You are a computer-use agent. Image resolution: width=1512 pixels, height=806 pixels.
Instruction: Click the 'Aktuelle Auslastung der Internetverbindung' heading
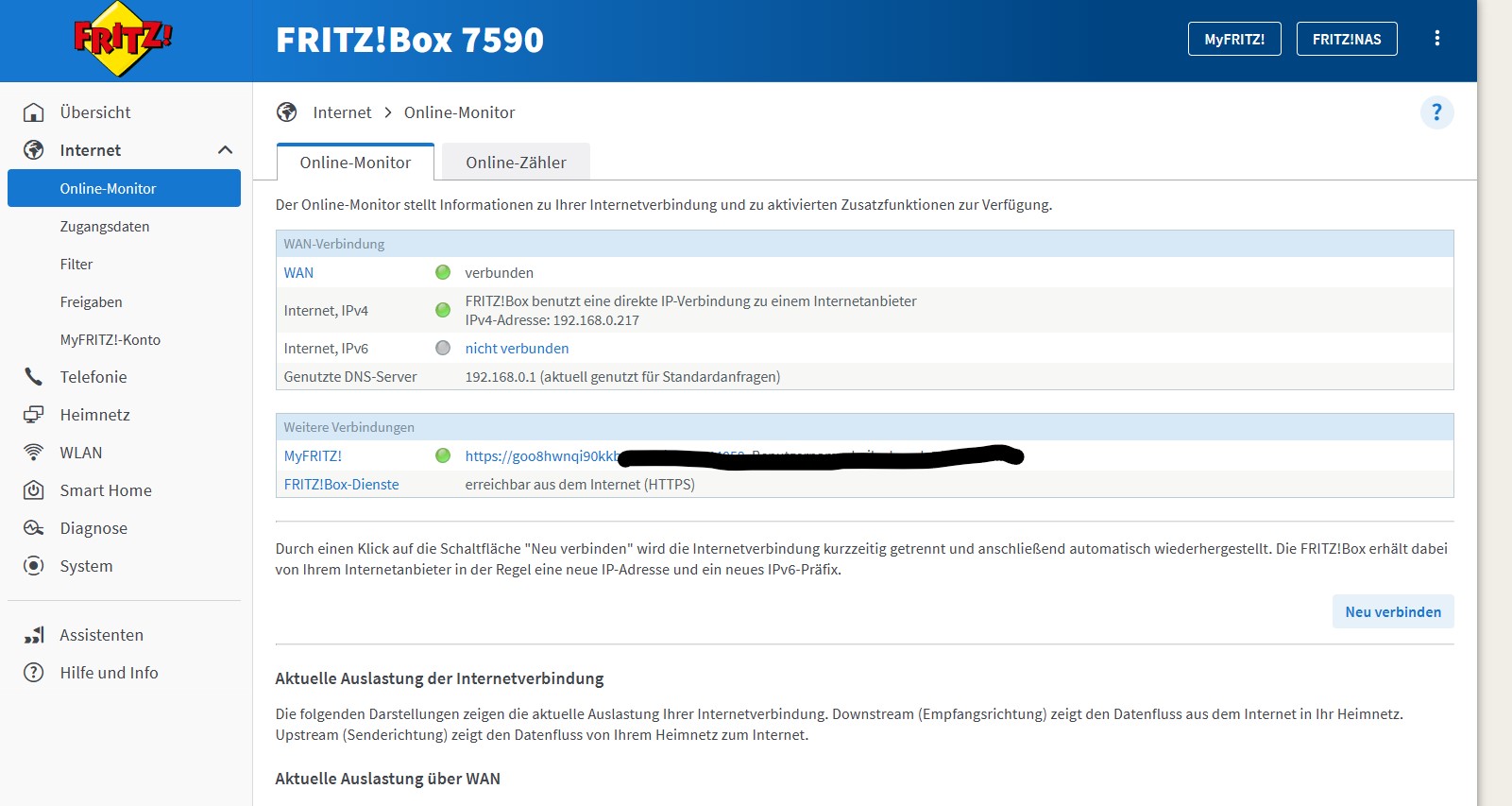click(439, 678)
